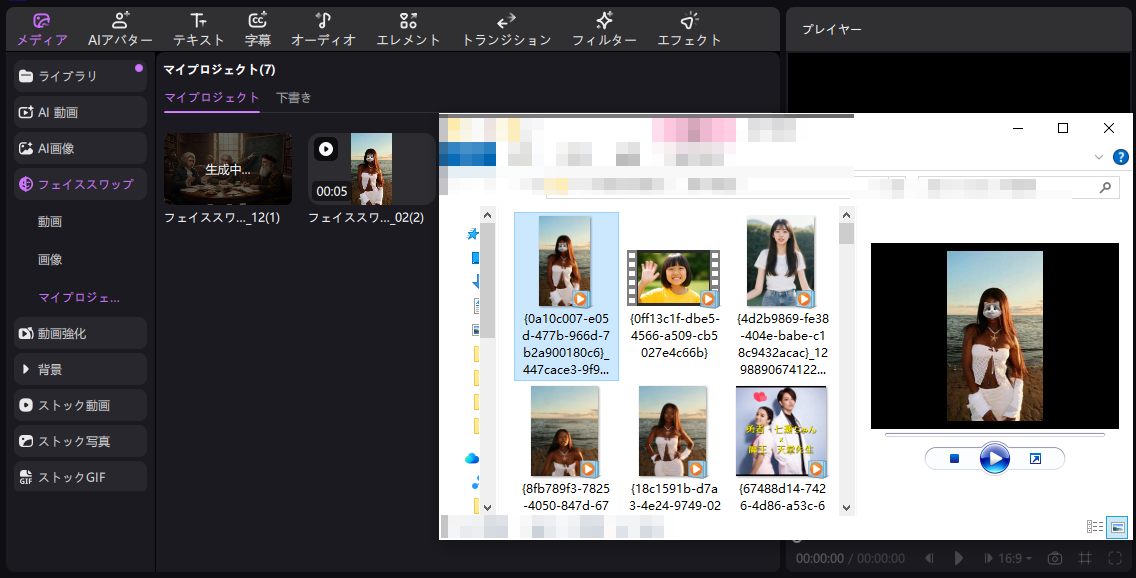Expand the chevron beside the dialog help button

click(x=1099, y=157)
